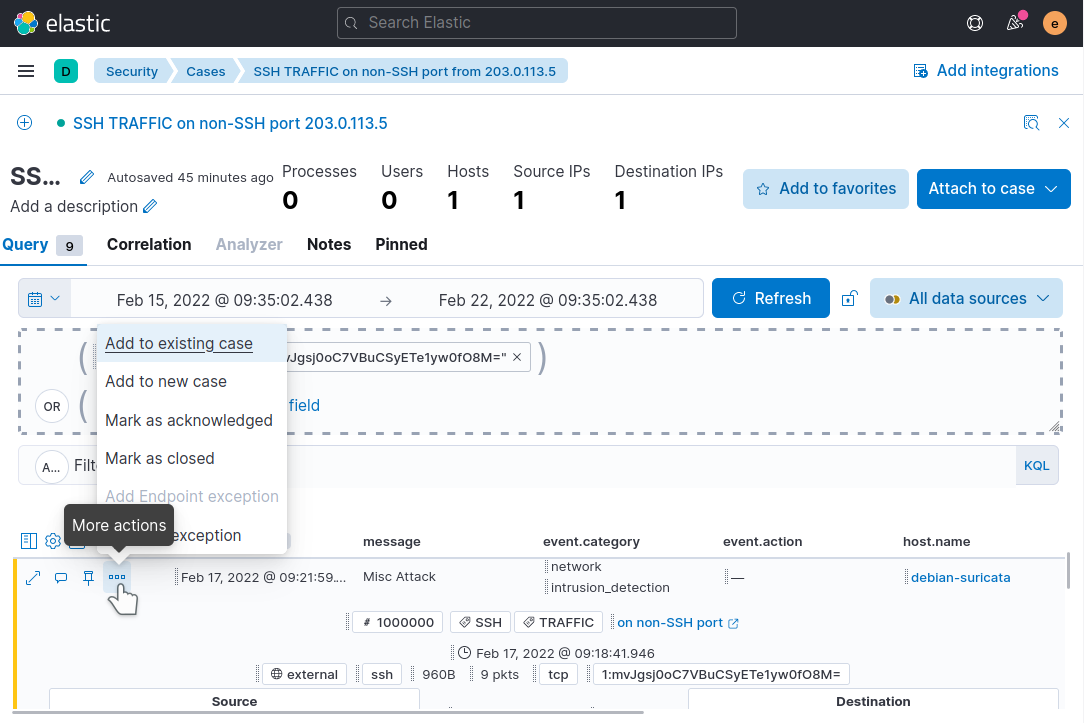Click the 1000000 signature ID badge
This screenshot has width=1084, height=723.
[x=398, y=622]
